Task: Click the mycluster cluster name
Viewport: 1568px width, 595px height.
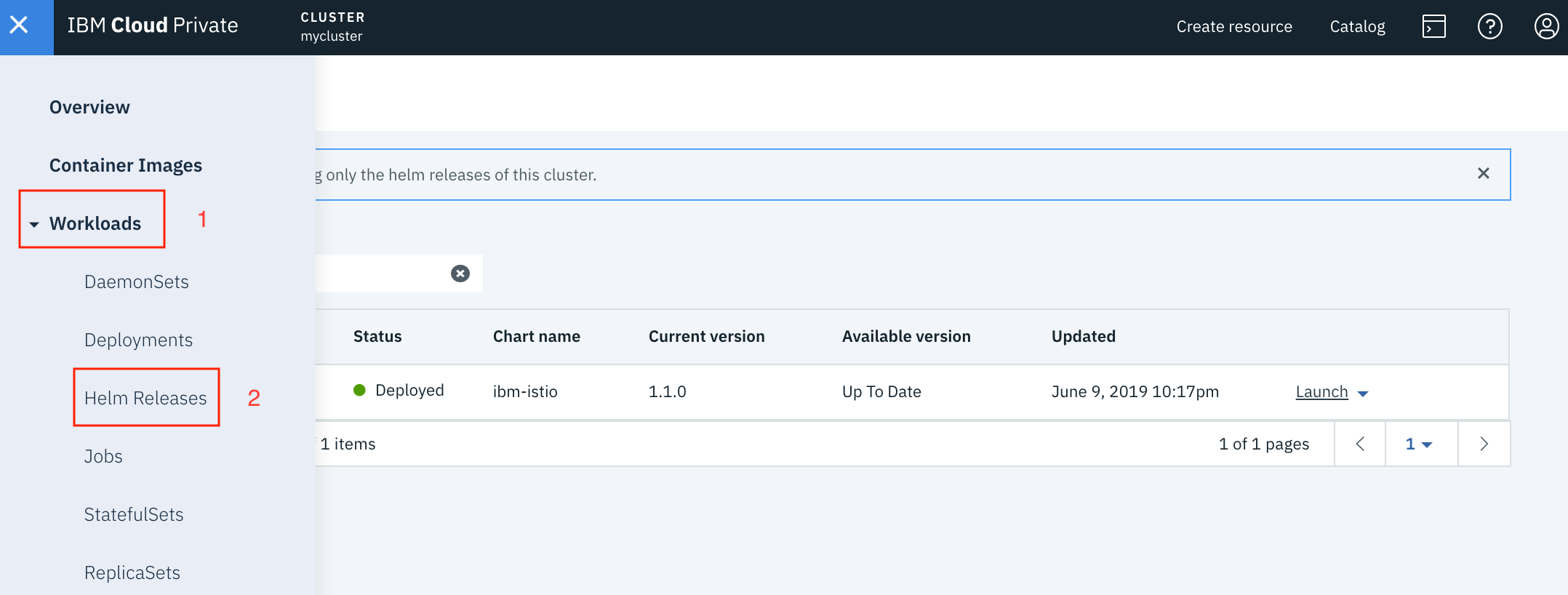Action: (332, 36)
